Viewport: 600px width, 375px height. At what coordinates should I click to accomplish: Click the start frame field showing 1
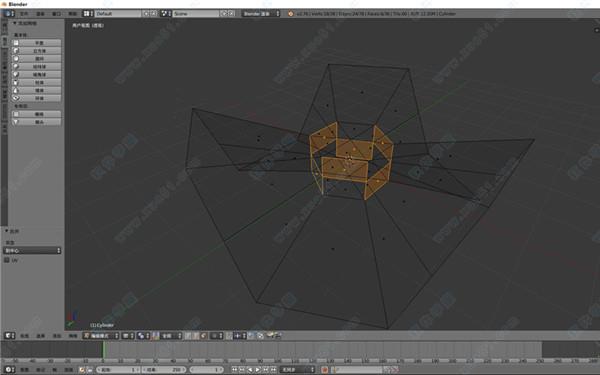118,370
